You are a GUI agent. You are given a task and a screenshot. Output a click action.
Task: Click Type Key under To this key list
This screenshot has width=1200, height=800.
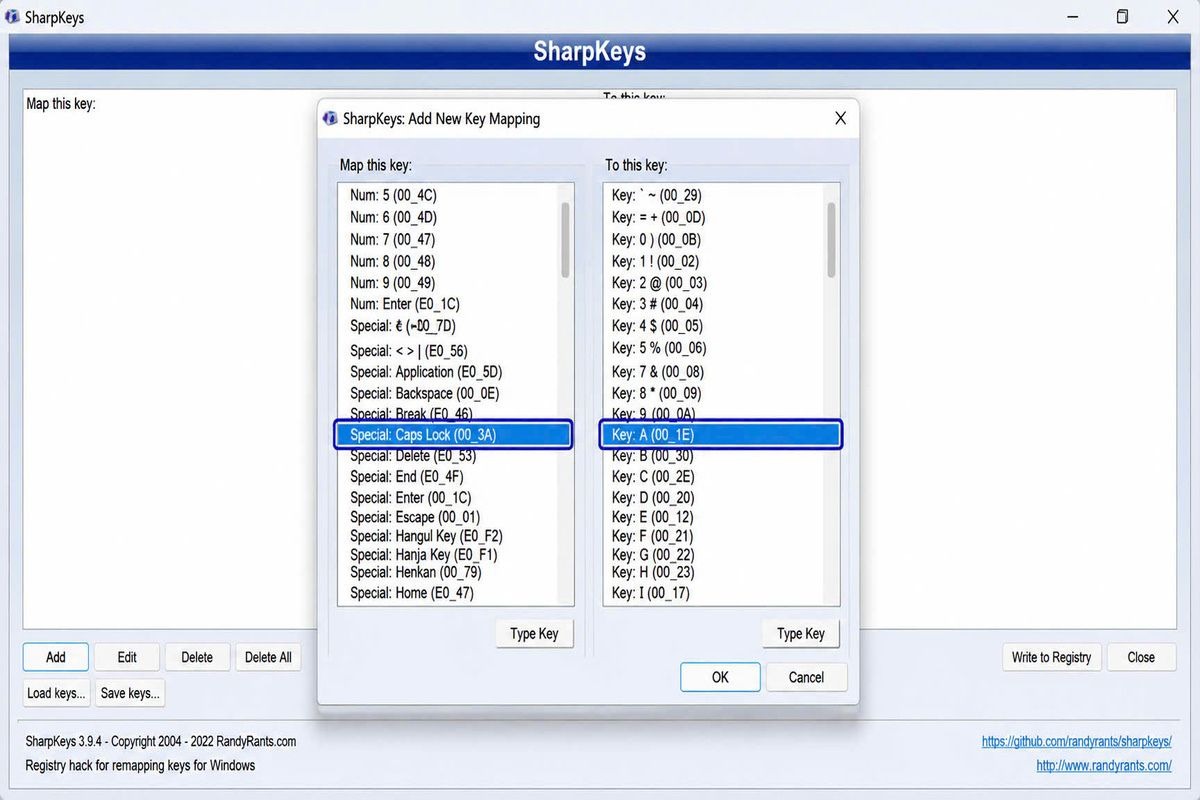[801, 633]
